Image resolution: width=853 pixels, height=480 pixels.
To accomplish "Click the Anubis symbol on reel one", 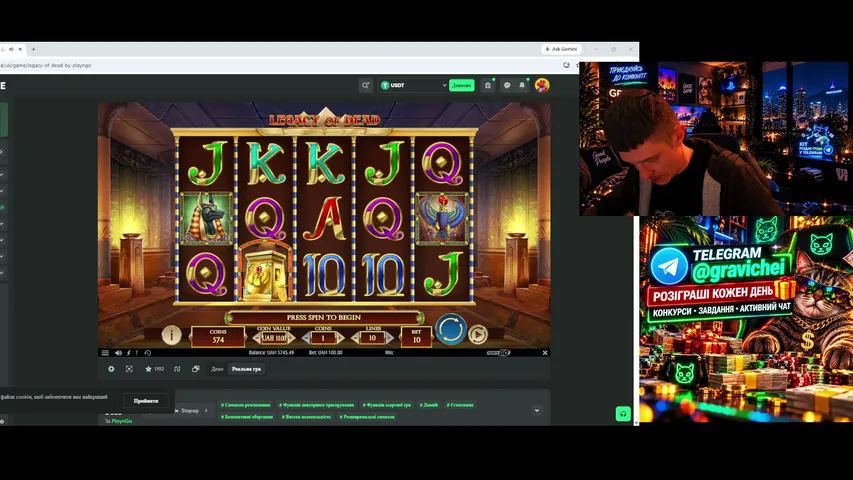I will pyautogui.click(x=207, y=218).
